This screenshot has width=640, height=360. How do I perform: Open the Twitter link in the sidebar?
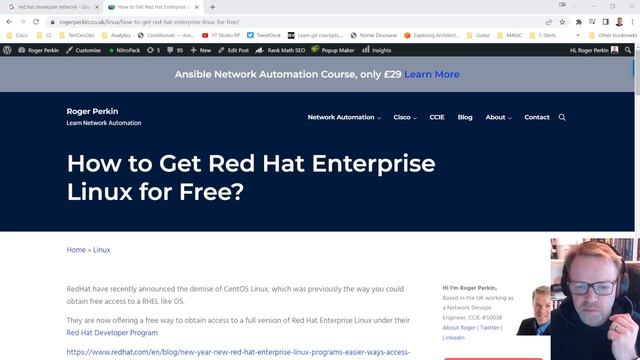click(x=490, y=328)
